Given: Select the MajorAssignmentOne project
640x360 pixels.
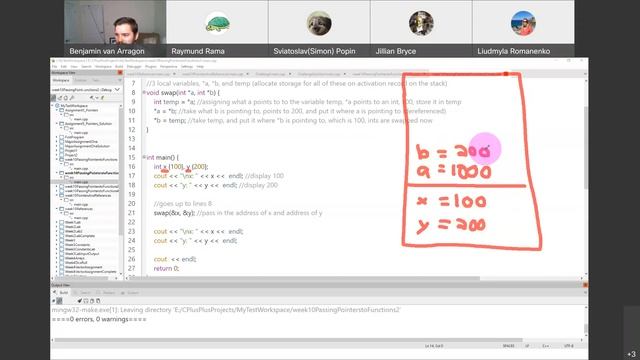Looking at the screenshot, I should pos(81,142).
